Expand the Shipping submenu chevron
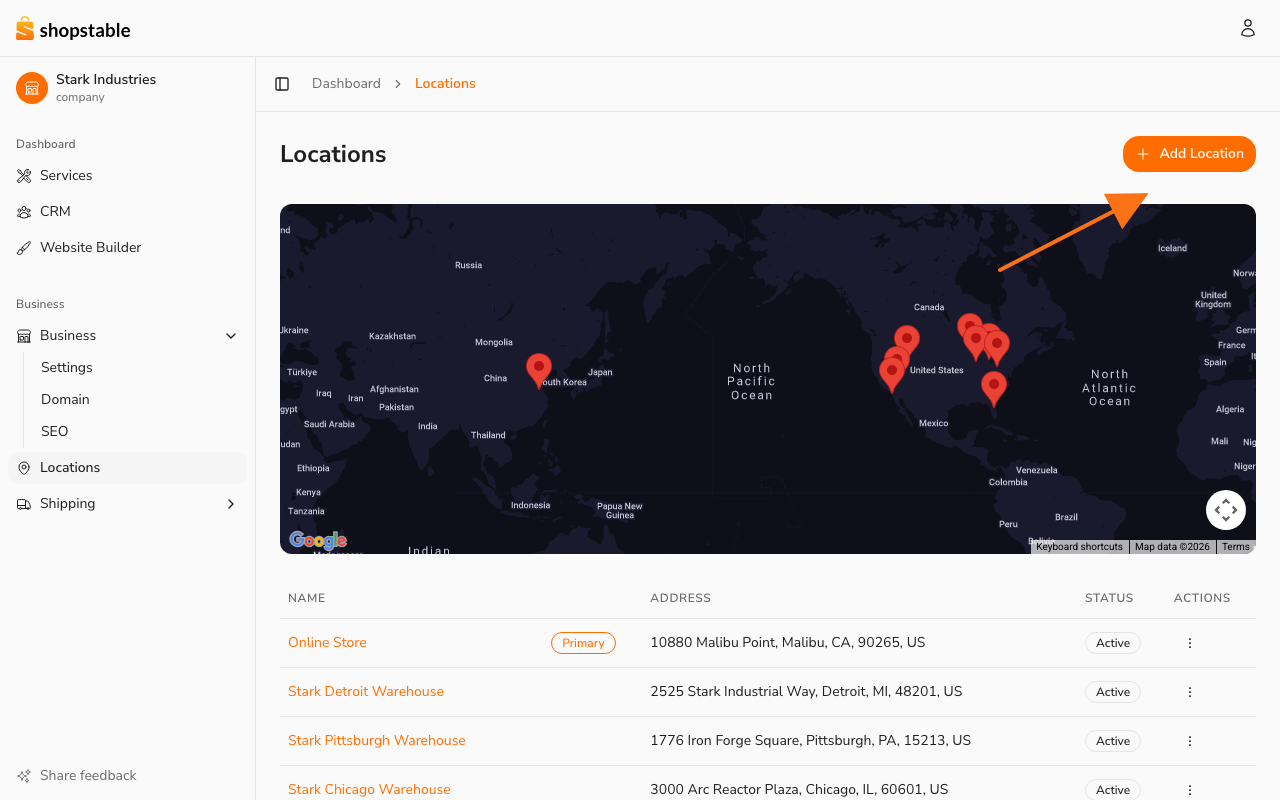This screenshot has height=800, width=1280. pos(231,504)
